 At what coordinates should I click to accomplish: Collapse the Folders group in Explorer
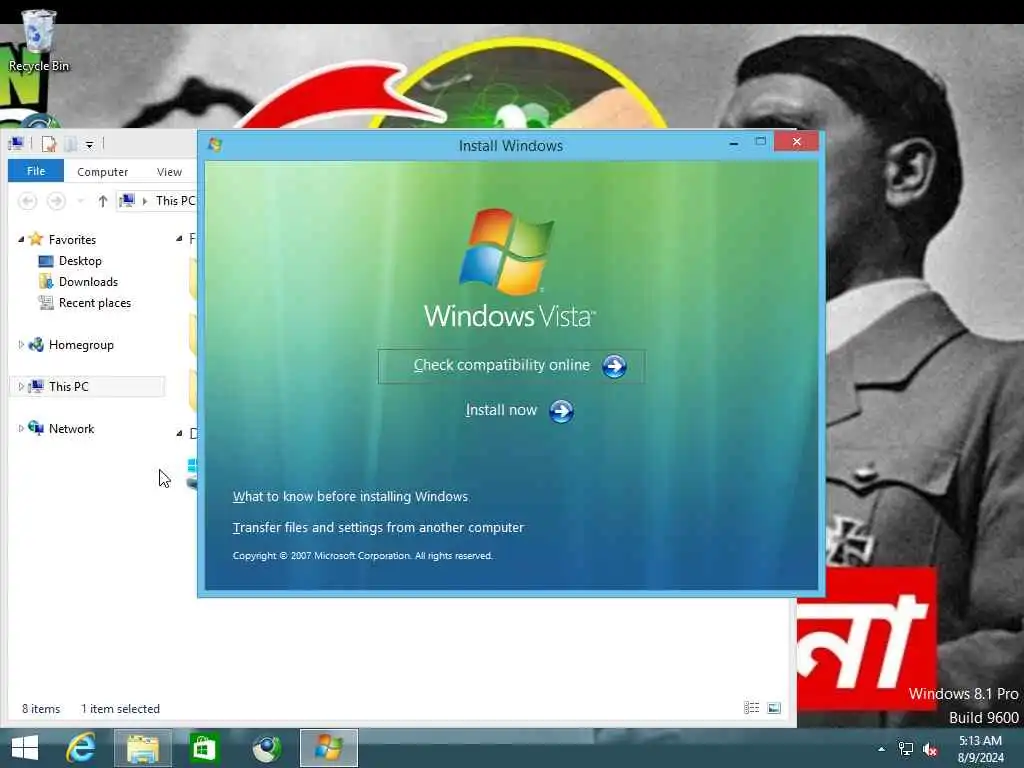[x=179, y=239]
